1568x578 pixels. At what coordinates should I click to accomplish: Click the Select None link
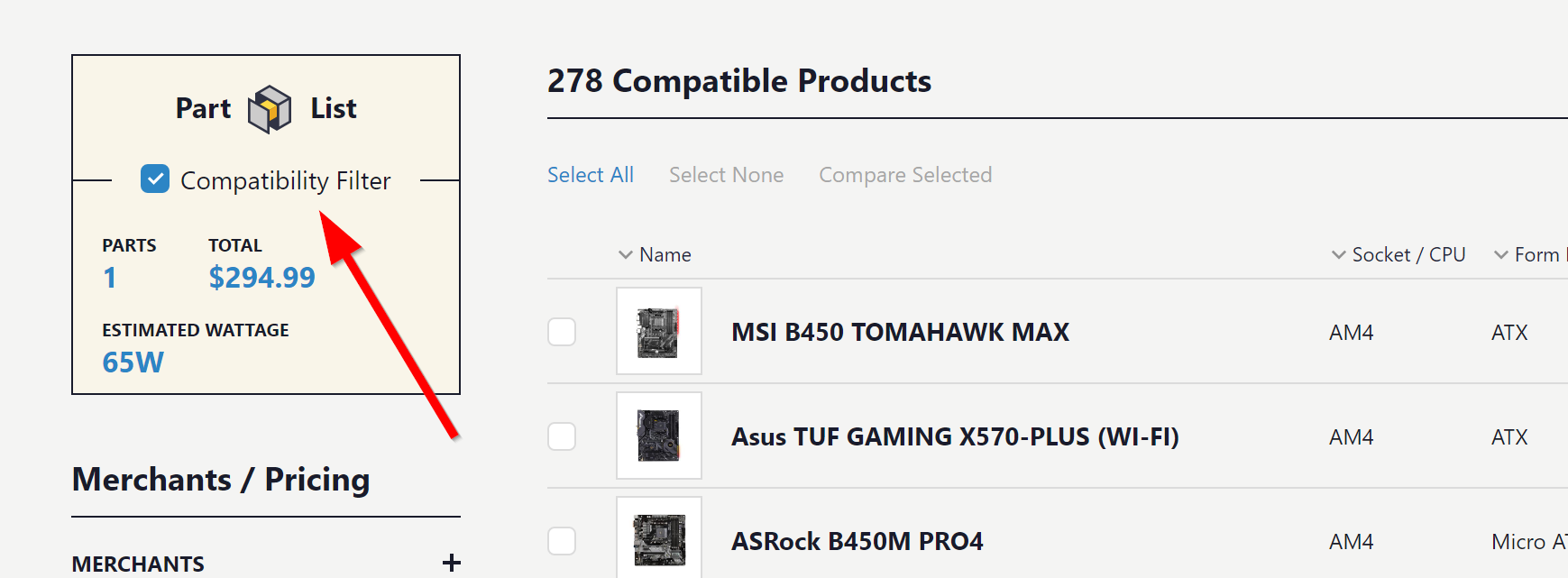pyautogui.click(x=726, y=175)
